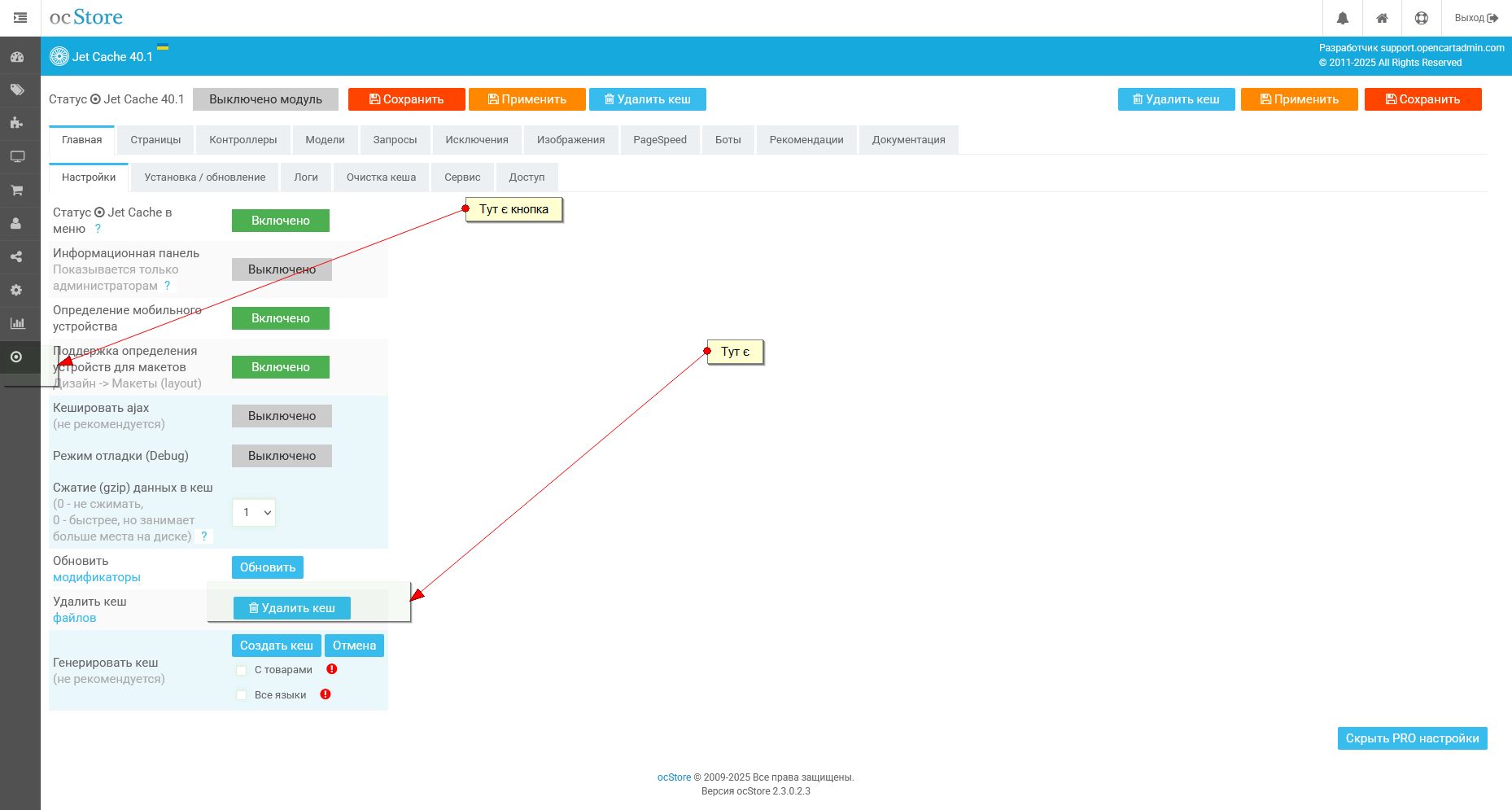The image size is (1512, 810).
Task: Open the Extensions puzzle icon in sidebar
Action: click(17, 123)
